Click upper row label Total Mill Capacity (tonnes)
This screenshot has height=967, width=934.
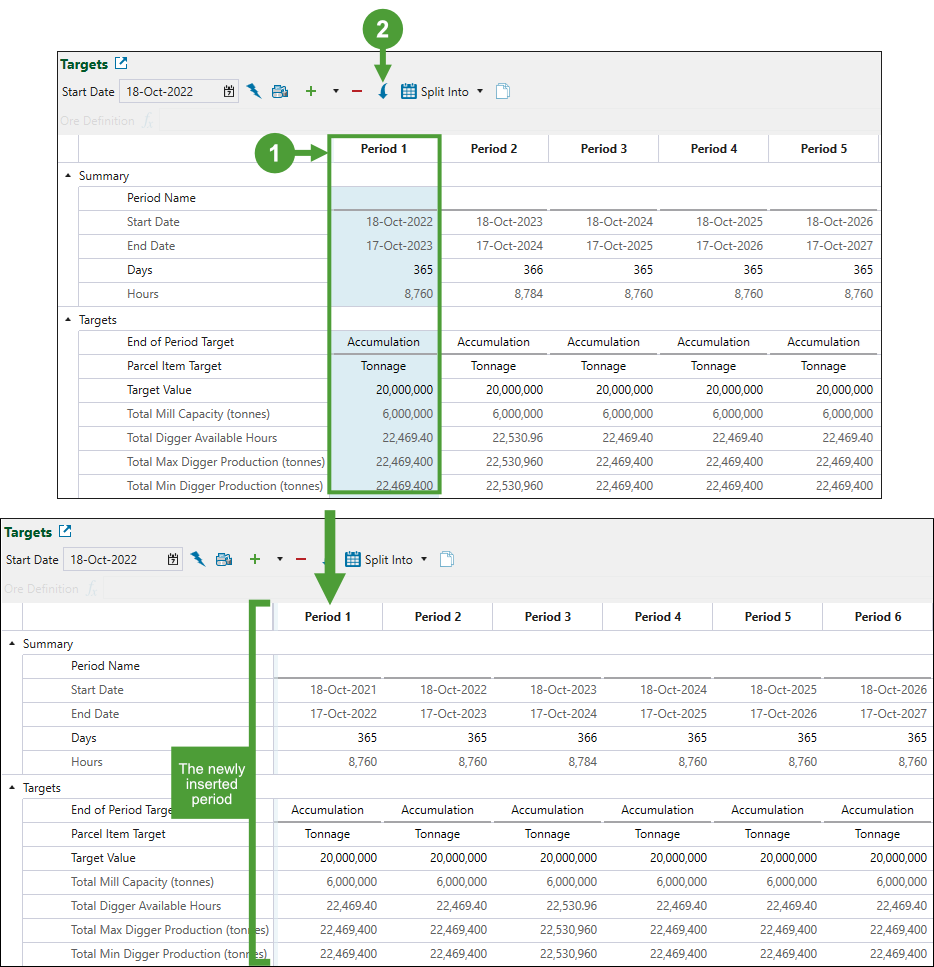(x=198, y=414)
